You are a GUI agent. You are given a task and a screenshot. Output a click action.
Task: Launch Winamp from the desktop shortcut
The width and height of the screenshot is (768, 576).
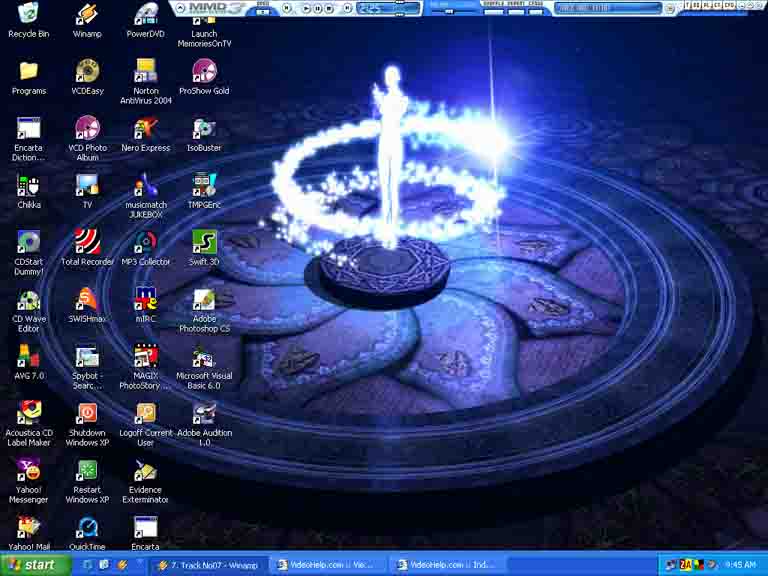[87, 20]
